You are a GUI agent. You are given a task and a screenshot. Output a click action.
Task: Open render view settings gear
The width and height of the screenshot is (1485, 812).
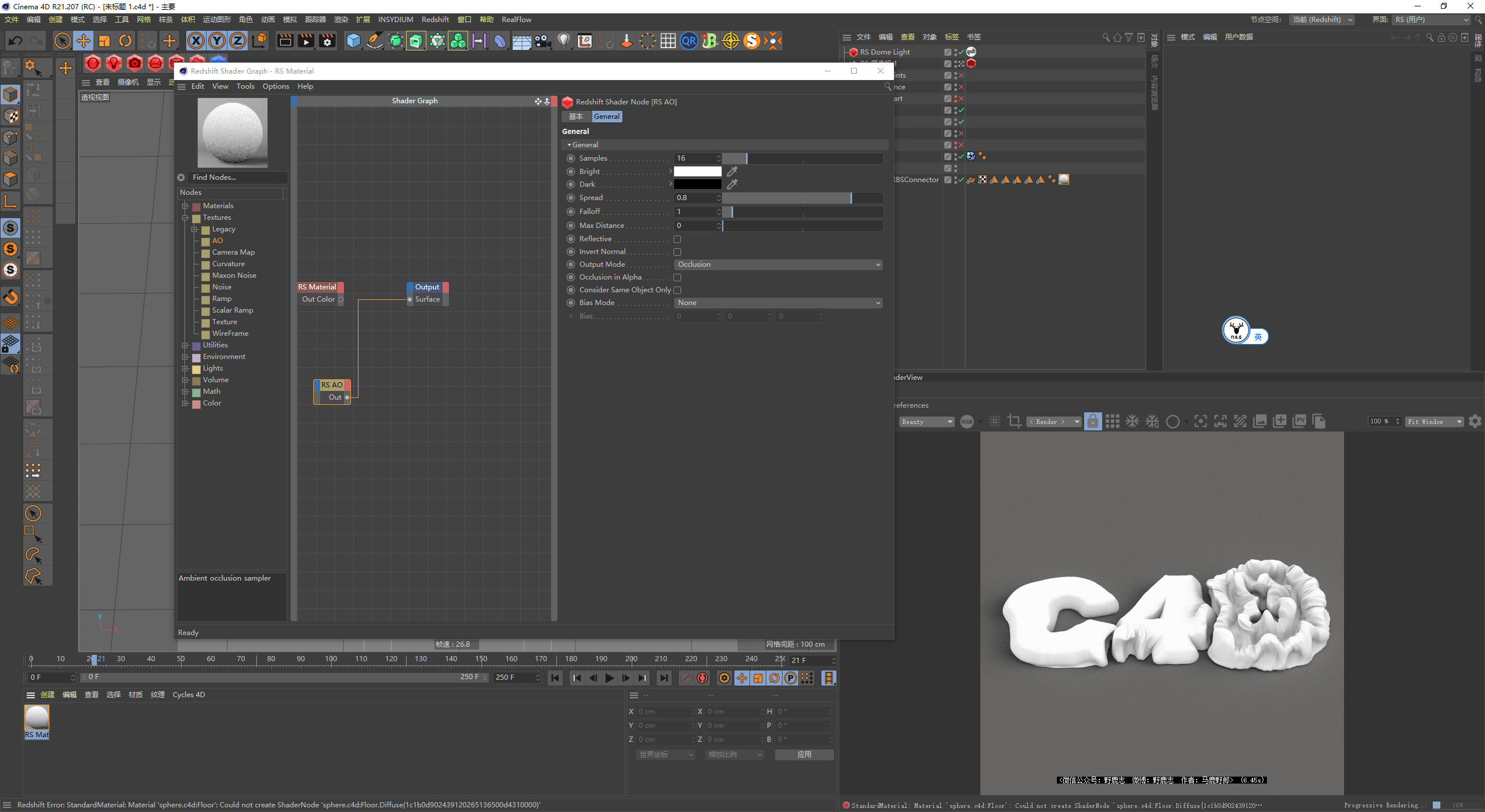coord(1475,422)
